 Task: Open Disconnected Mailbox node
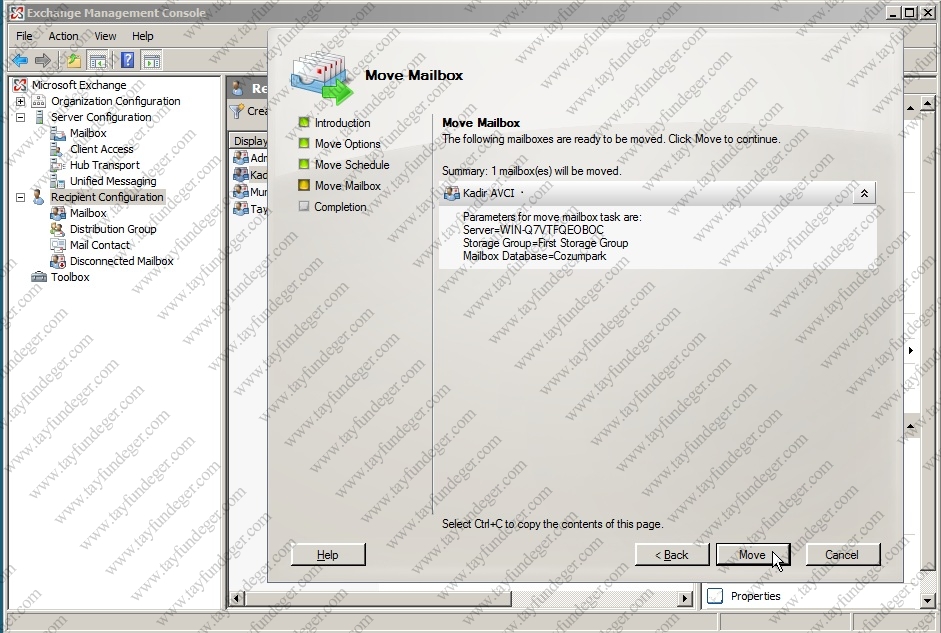click(121, 261)
